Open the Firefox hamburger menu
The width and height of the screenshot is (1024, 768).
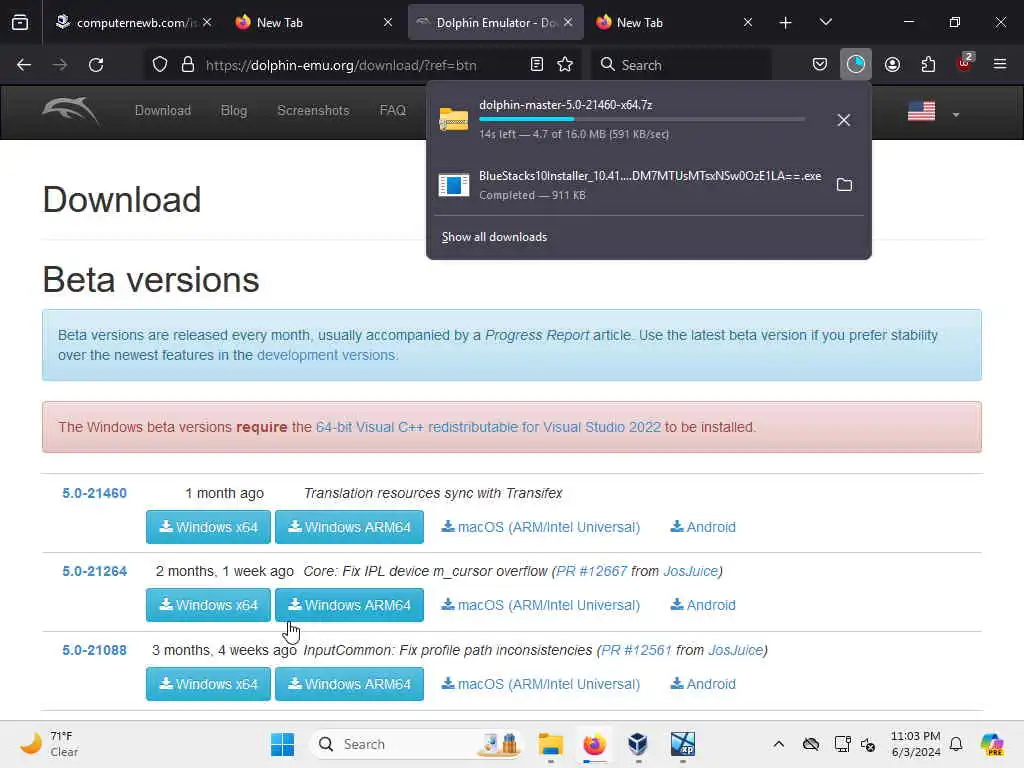click(999, 64)
